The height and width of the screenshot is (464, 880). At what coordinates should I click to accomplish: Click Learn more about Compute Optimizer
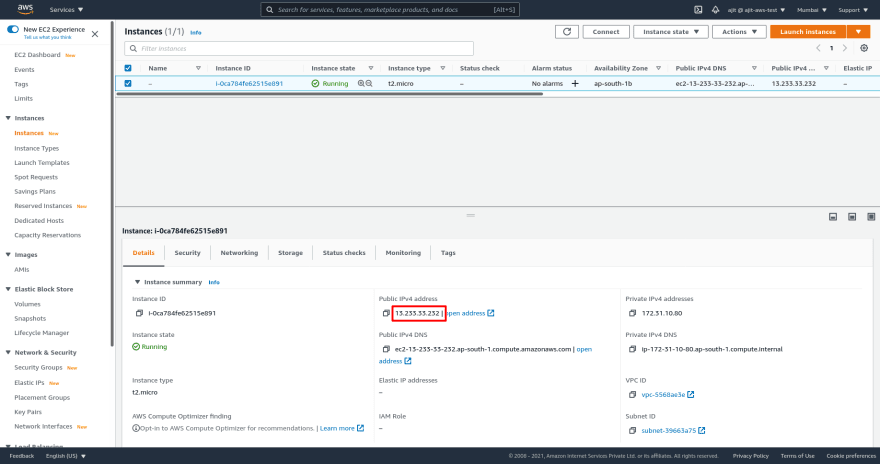coord(342,428)
